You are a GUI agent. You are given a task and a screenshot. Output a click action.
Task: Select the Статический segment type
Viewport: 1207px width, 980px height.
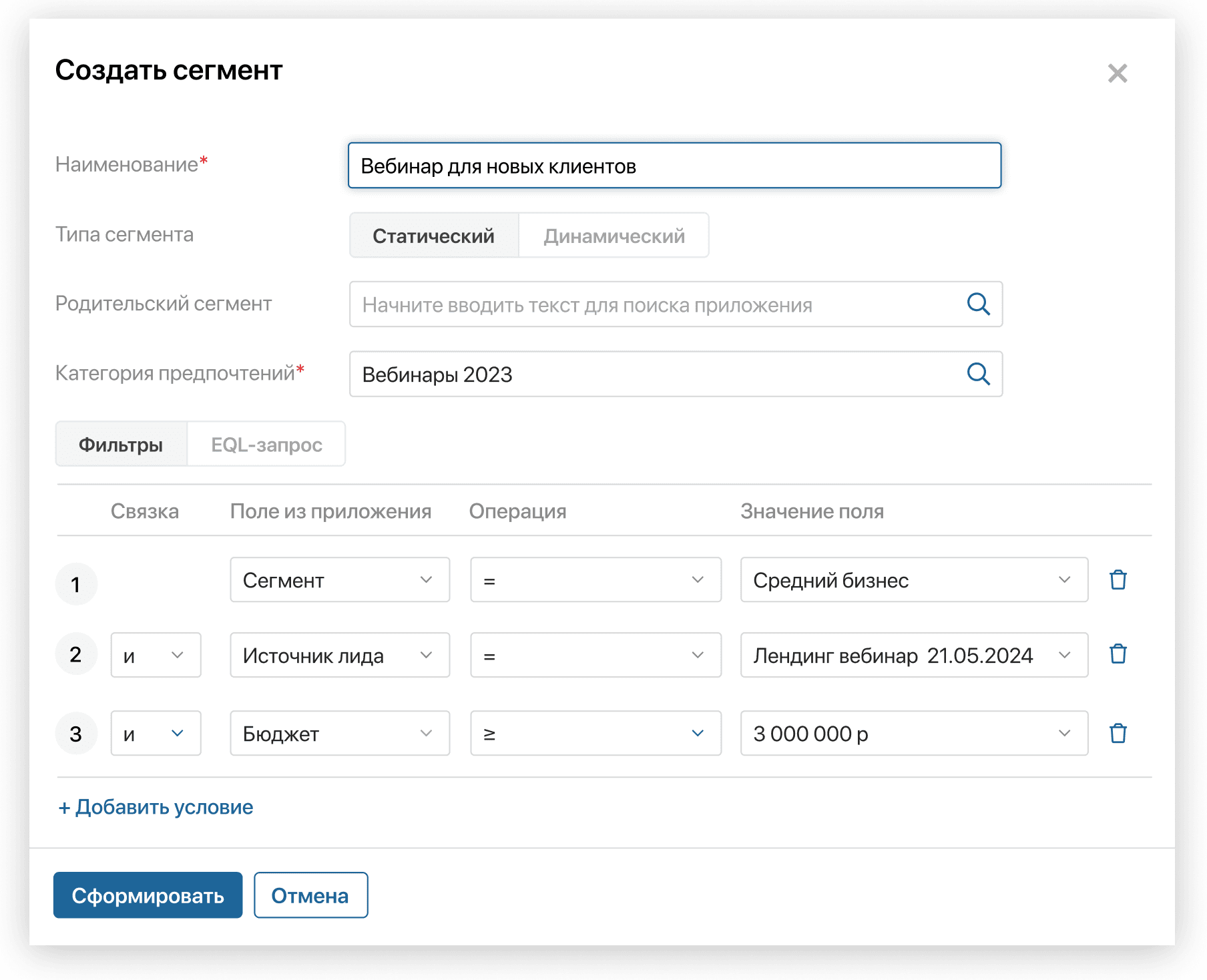pos(434,235)
